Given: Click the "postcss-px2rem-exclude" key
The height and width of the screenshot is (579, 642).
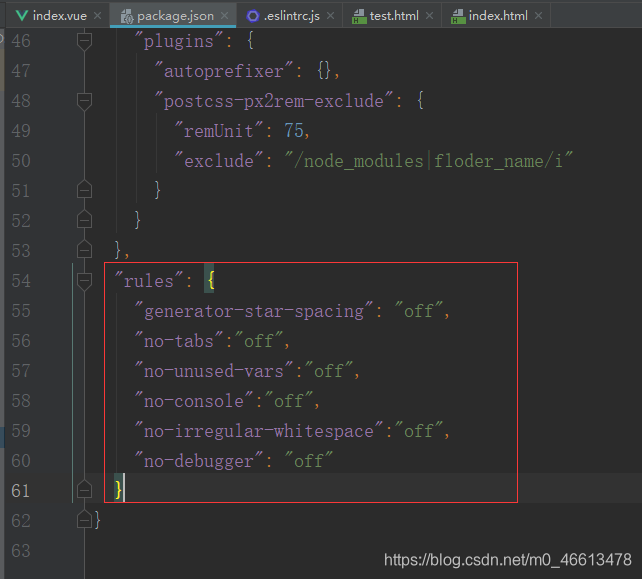Looking at the screenshot, I should pyautogui.click(x=274, y=101).
